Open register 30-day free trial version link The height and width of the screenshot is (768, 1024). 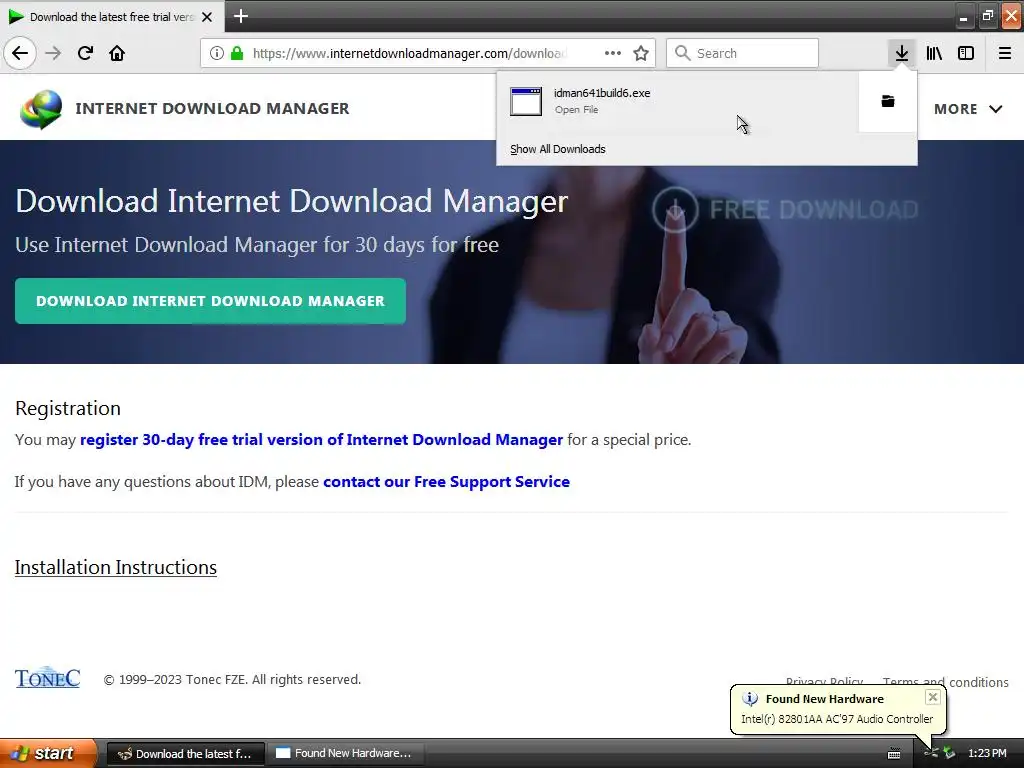(x=321, y=440)
